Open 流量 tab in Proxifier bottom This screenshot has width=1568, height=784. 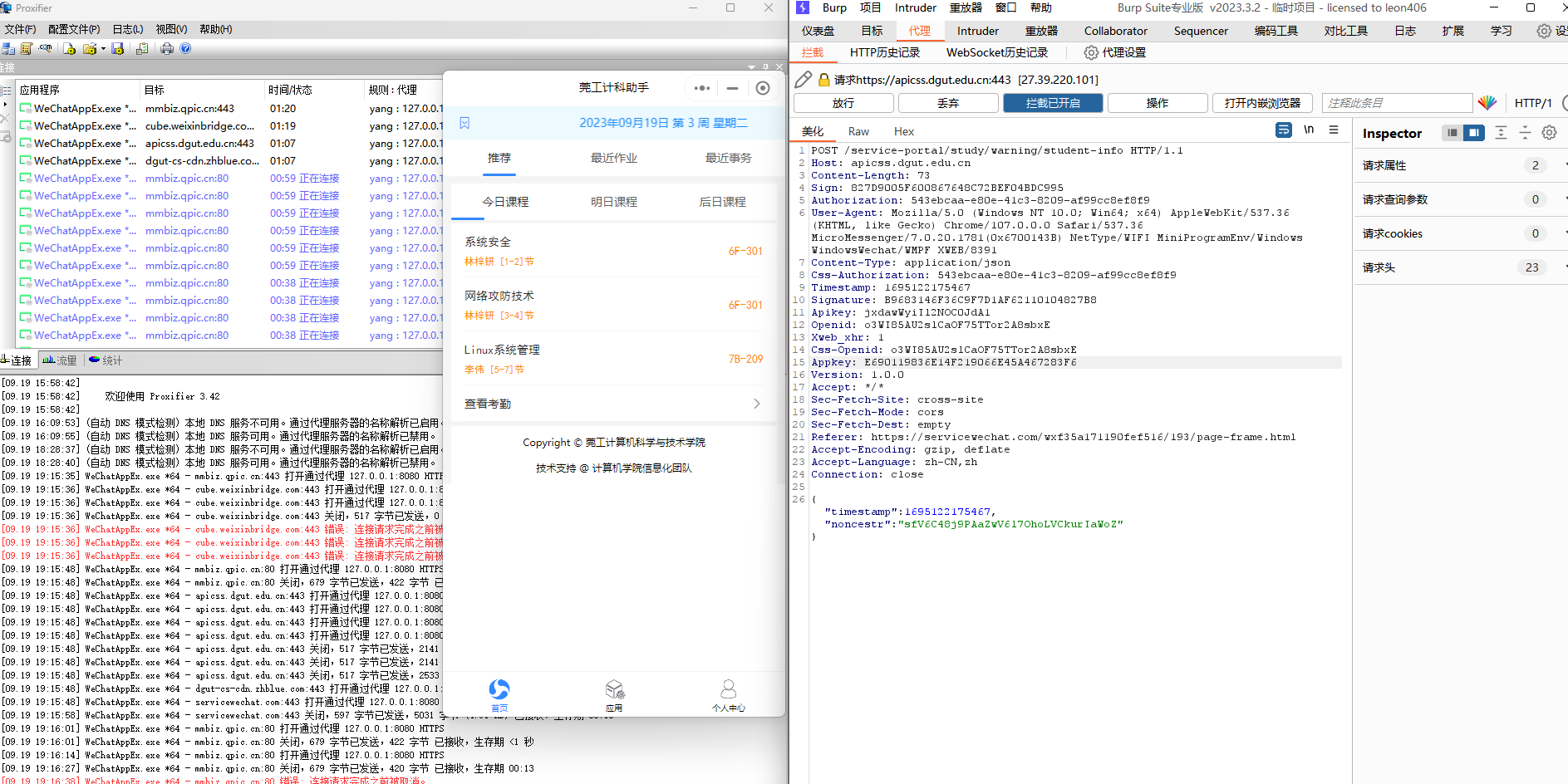point(60,360)
